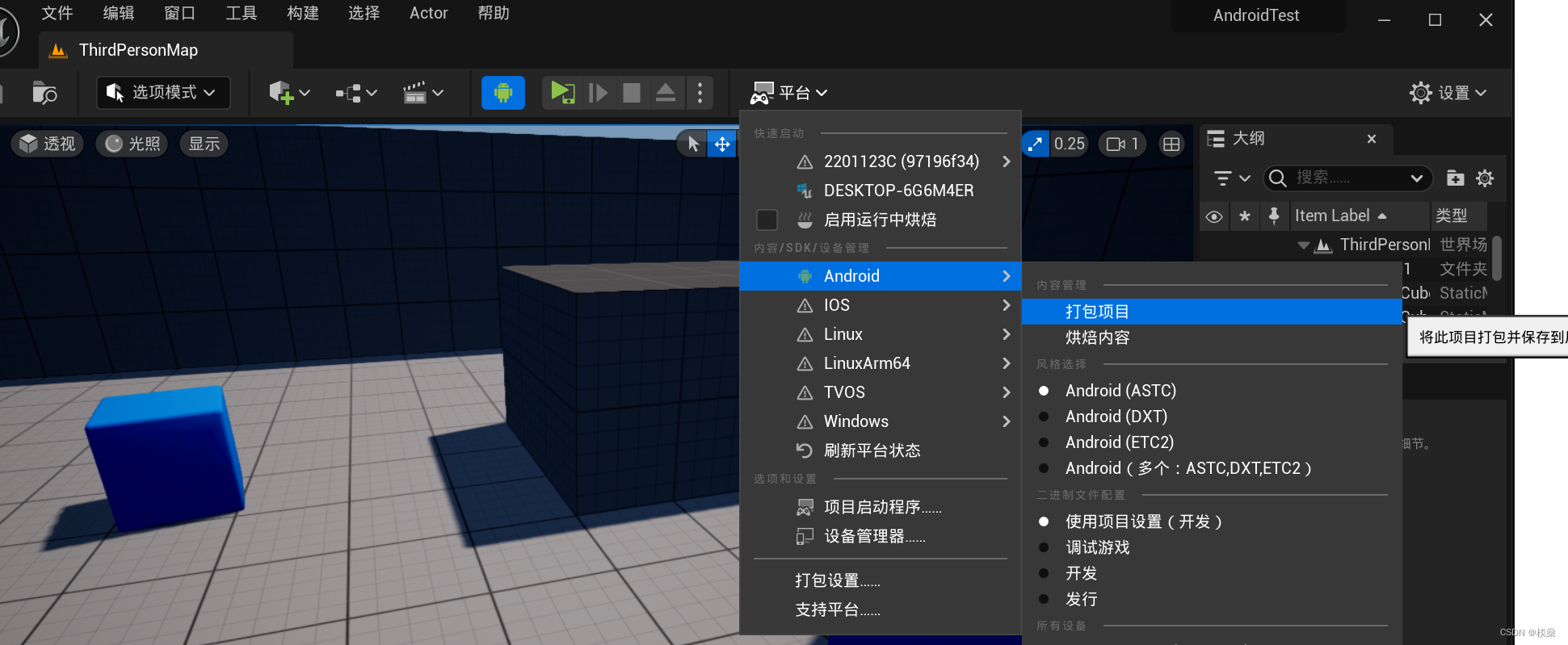Switch to the ThirdPersonMap tab
1568x645 pixels.
pyautogui.click(x=166, y=50)
